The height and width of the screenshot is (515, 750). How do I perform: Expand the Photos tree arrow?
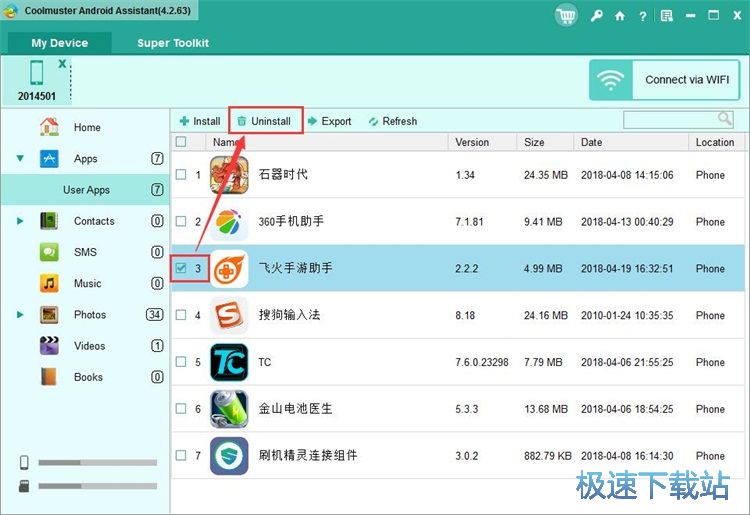[x=20, y=315]
